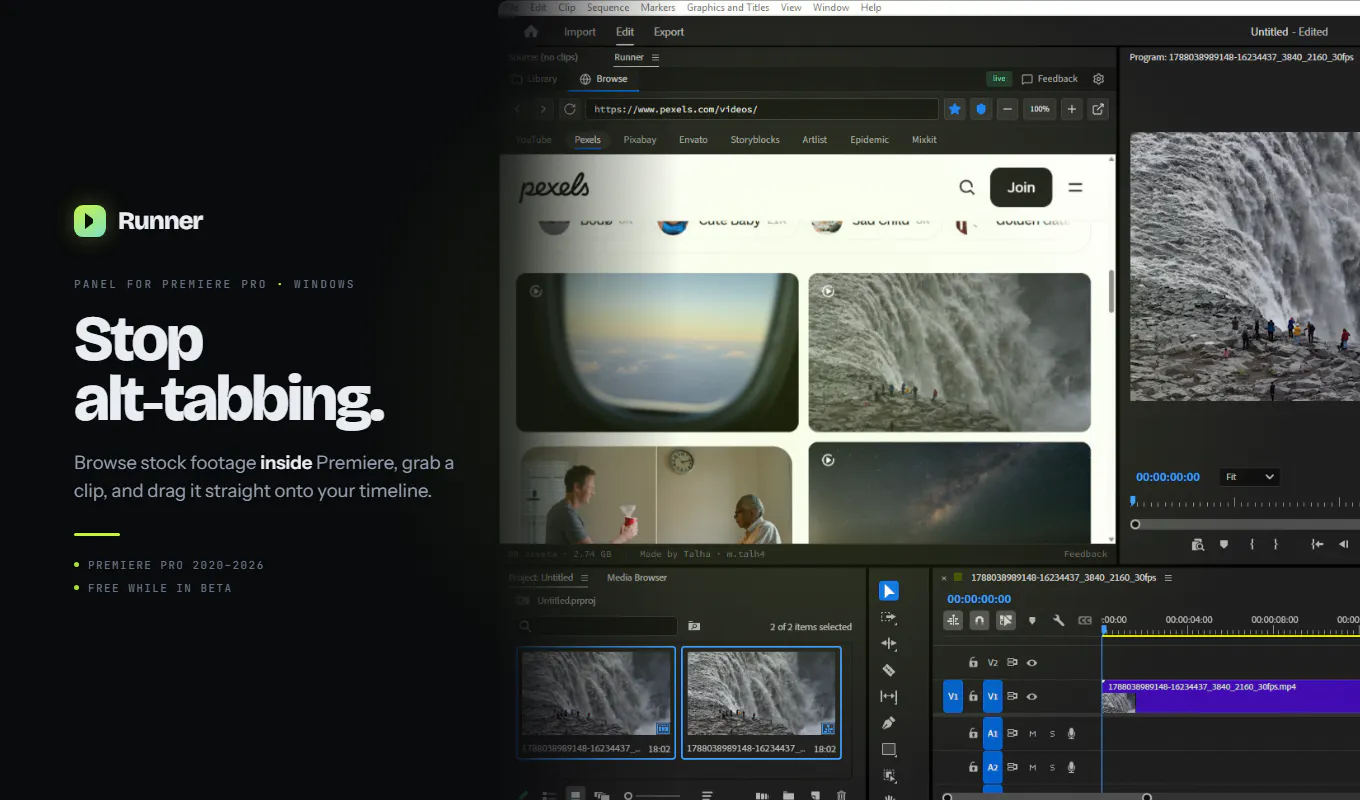Open the page in an external browser
The image size is (1360, 800).
(x=1098, y=109)
